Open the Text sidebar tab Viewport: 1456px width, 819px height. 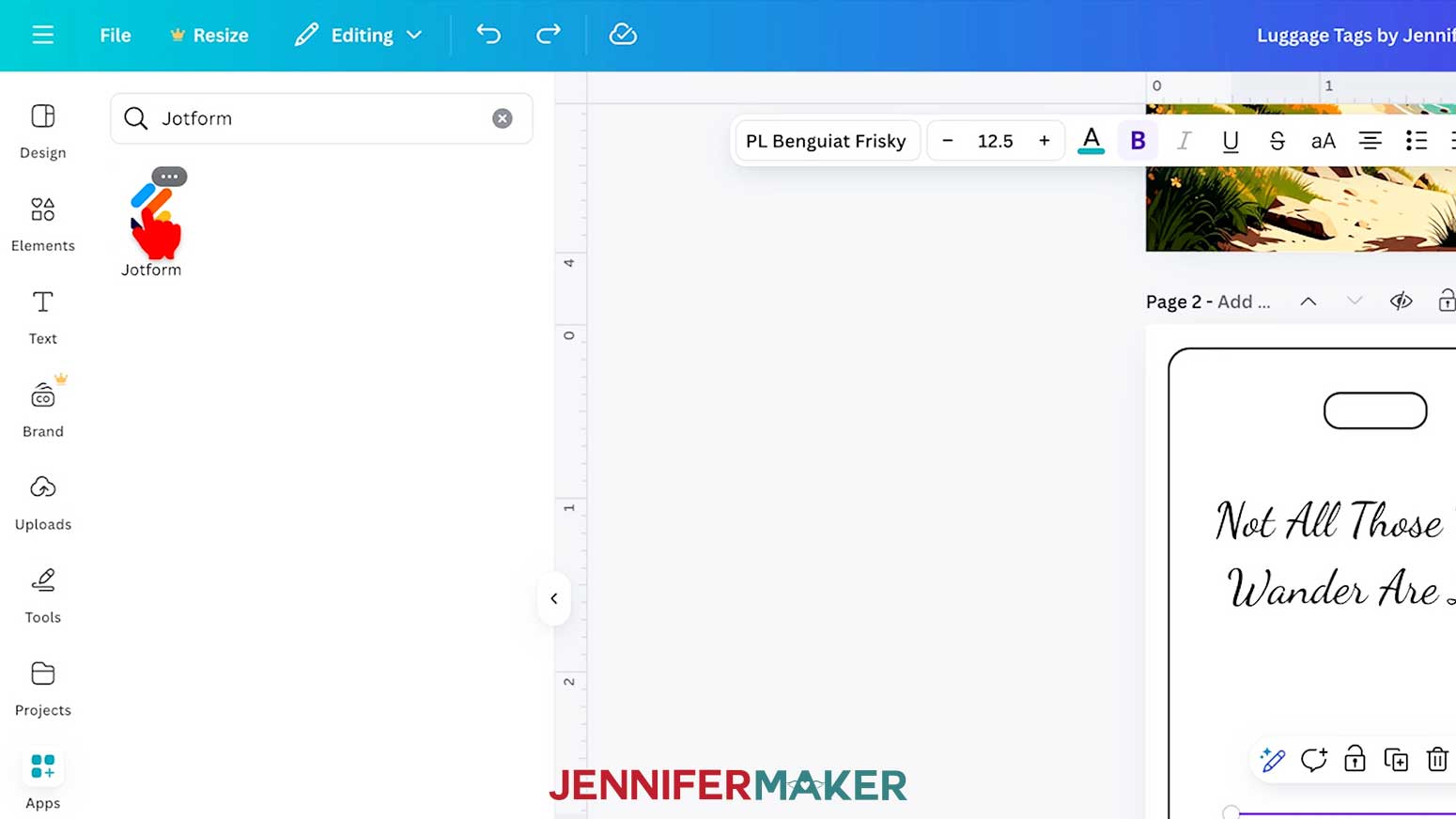pyautogui.click(x=43, y=317)
